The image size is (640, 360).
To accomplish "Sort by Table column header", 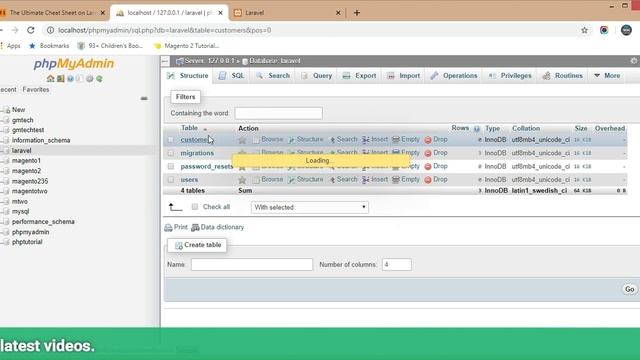I will 189,128.
